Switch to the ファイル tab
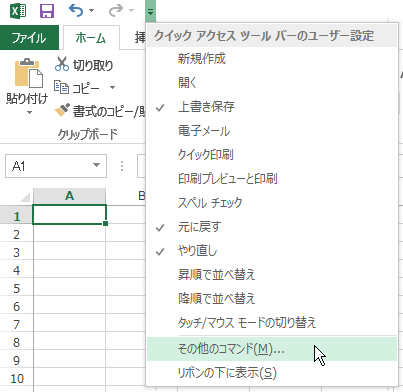 (29, 38)
